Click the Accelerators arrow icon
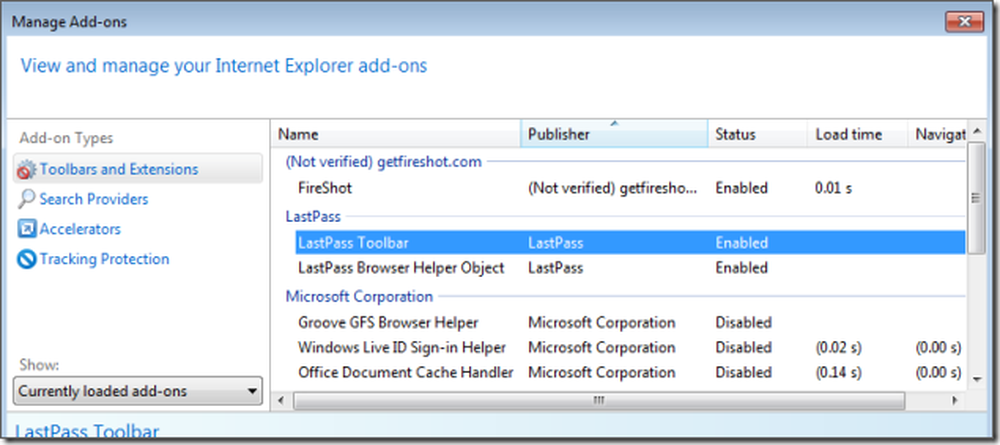Image resolution: width=1000 pixels, height=445 pixels. (26, 229)
